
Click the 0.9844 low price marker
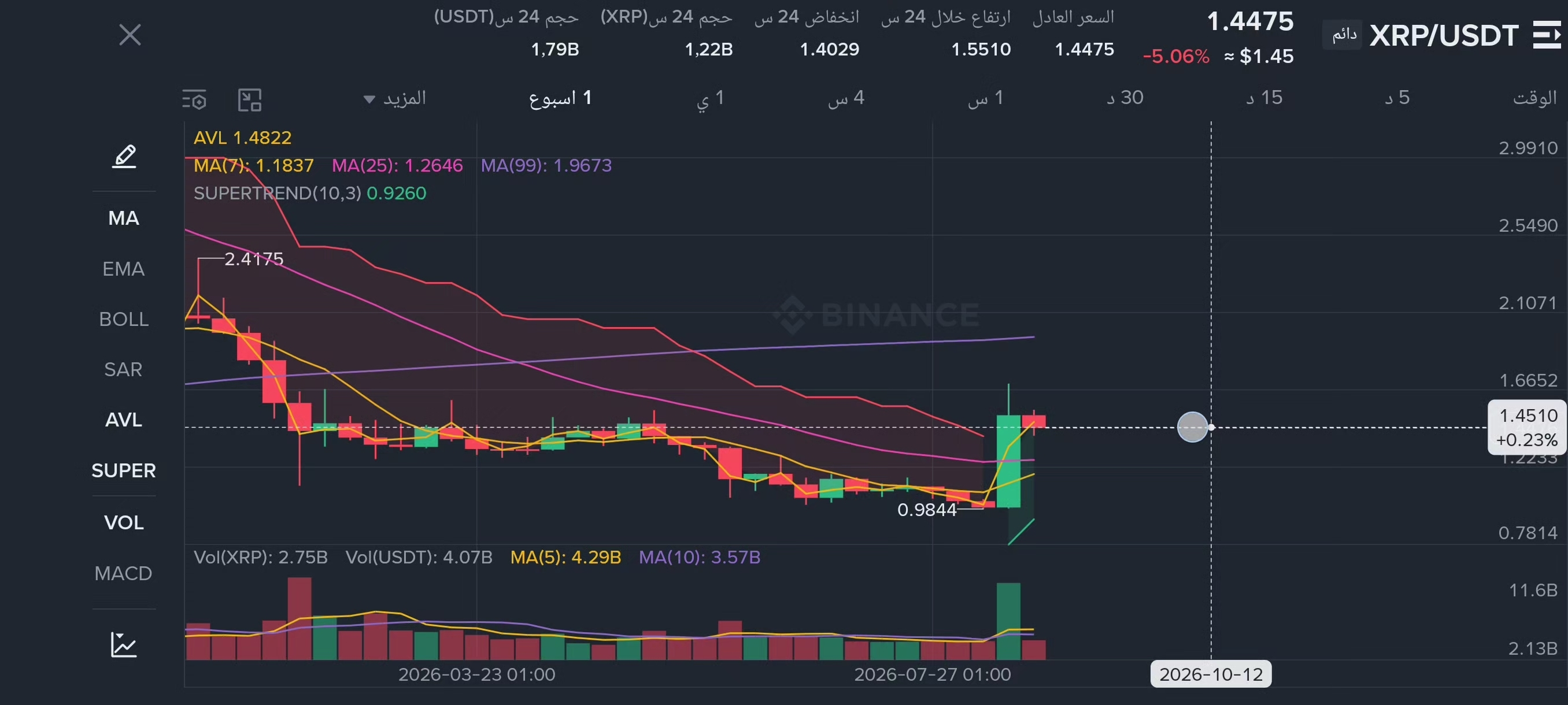(927, 510)
